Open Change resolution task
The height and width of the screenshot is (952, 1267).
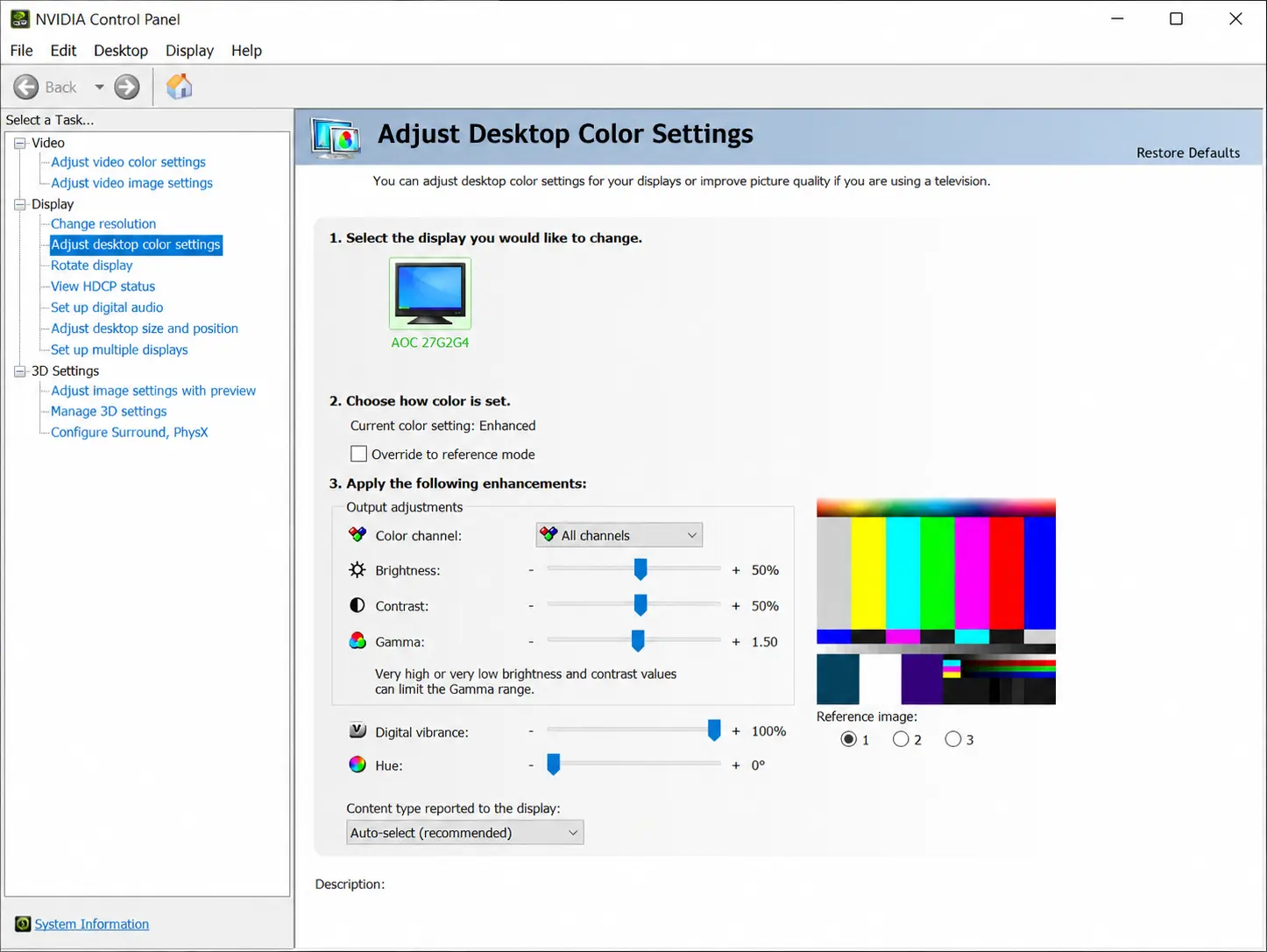[x=103, y=224]
